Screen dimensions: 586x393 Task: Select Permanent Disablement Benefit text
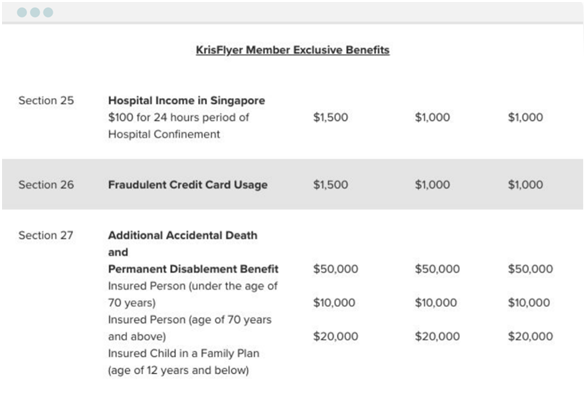tap(193, 269)
